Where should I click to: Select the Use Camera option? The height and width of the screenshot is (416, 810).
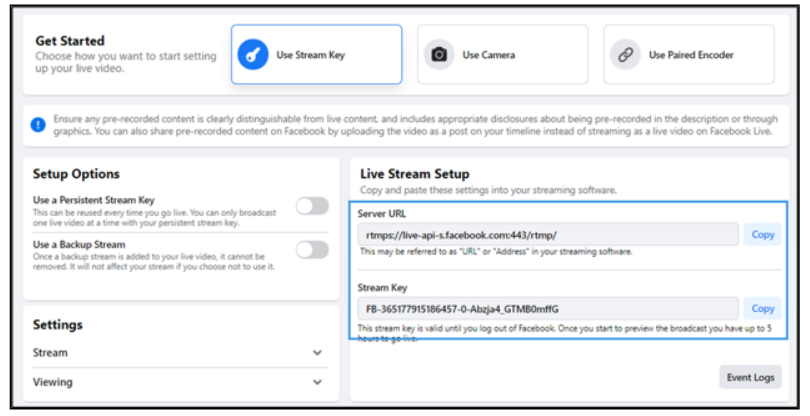pyautogui.click(x=503, y=54)
